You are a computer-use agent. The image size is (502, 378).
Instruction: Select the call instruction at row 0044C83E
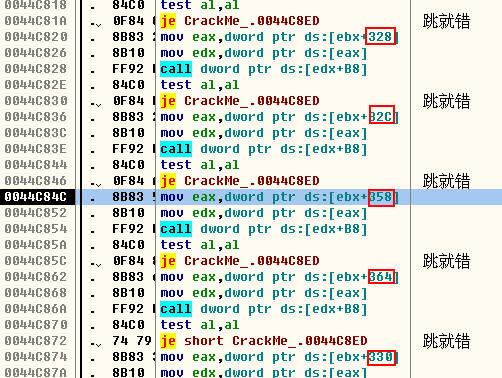pyautogui.click(x=263, y=149)
